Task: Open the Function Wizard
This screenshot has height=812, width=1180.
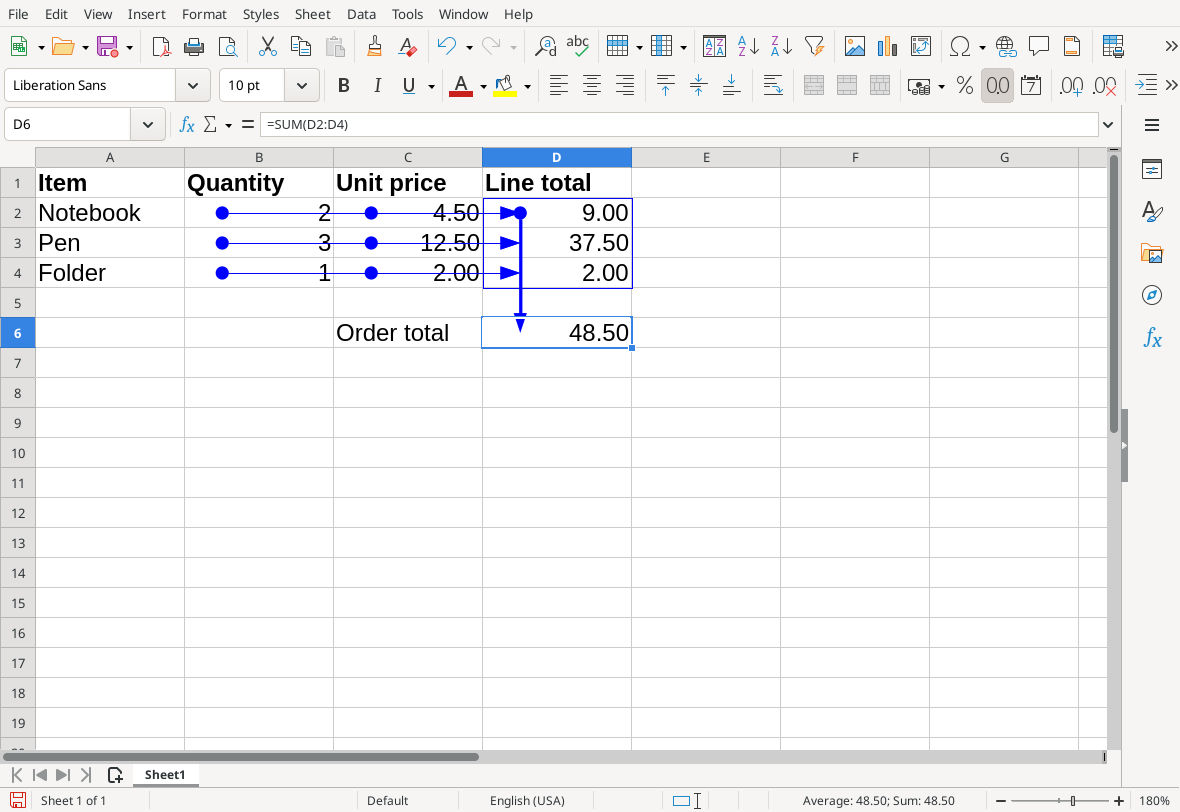Action: point(187,124)
